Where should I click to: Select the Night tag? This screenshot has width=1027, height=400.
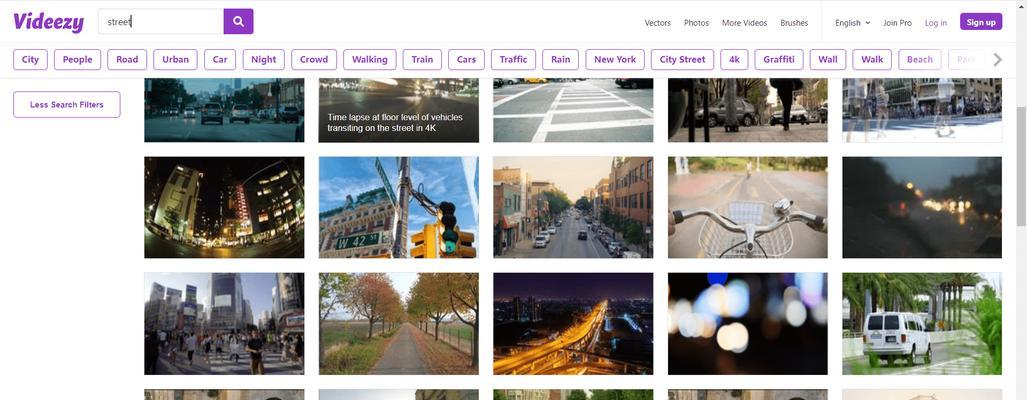click(263, 60)
